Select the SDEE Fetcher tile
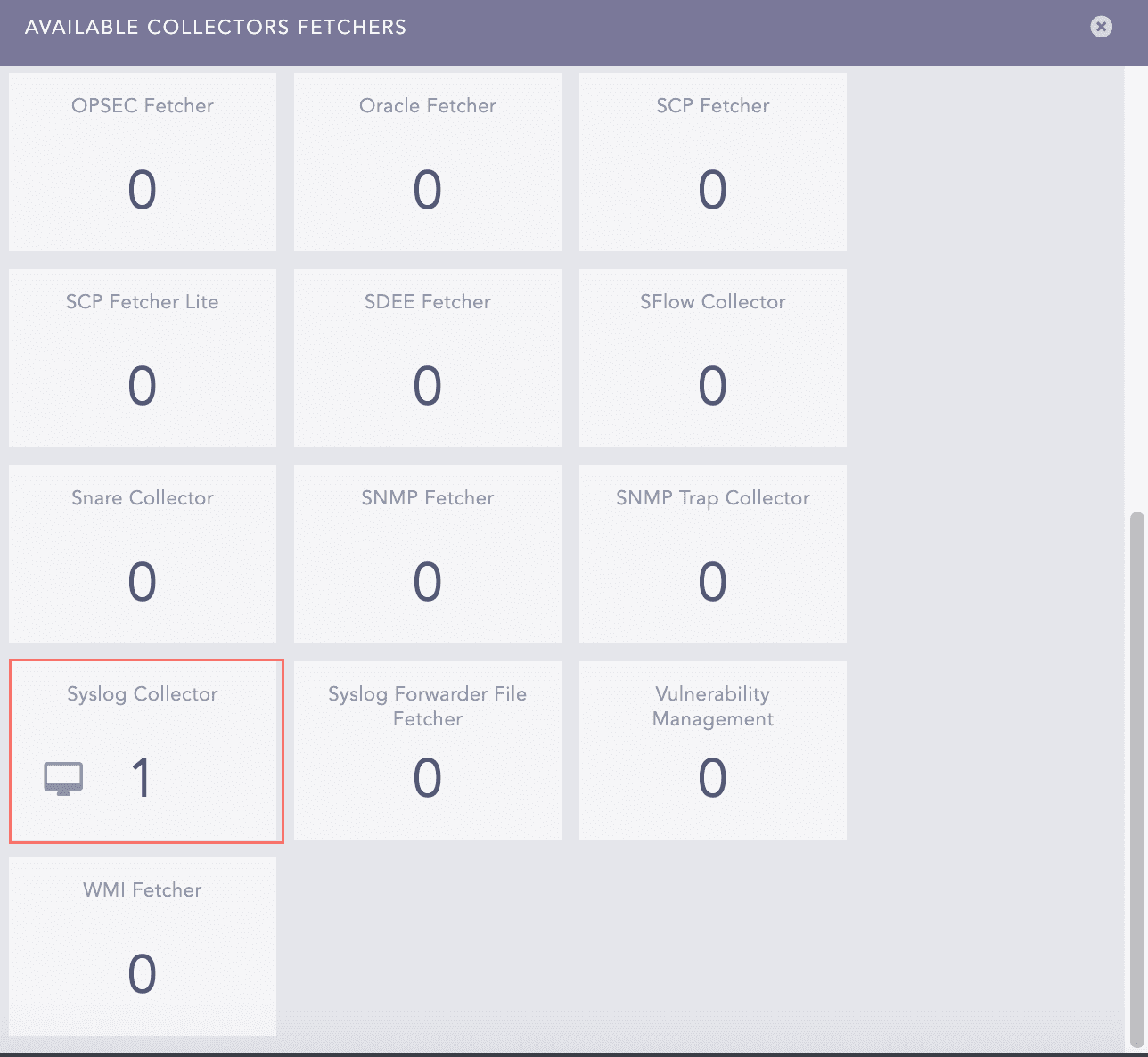This screenshot has height=1057, width=1148. tap(428, 358)
